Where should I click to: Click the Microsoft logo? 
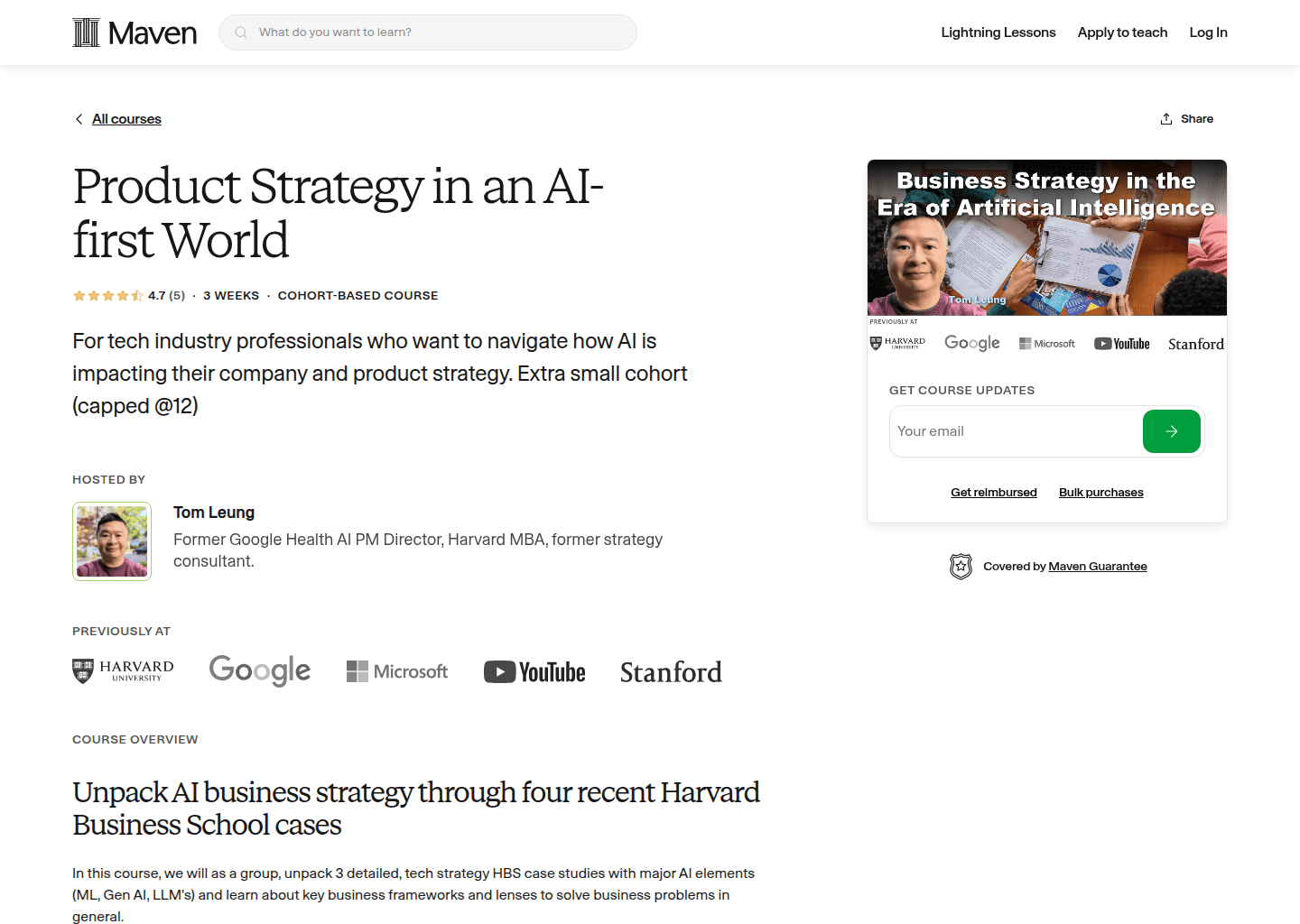(x=397, y=670)
